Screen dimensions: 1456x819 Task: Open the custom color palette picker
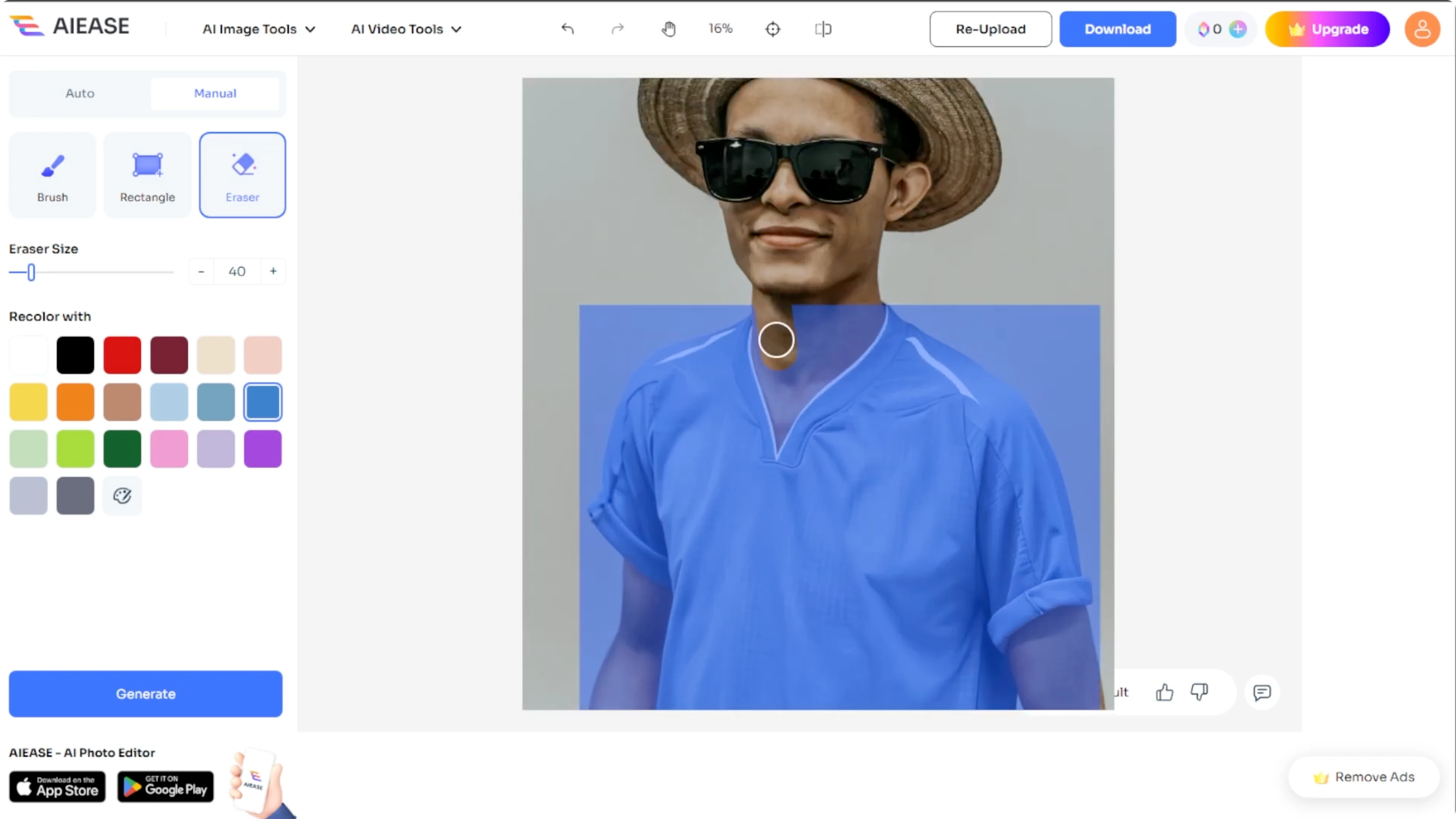click(122, 496)
